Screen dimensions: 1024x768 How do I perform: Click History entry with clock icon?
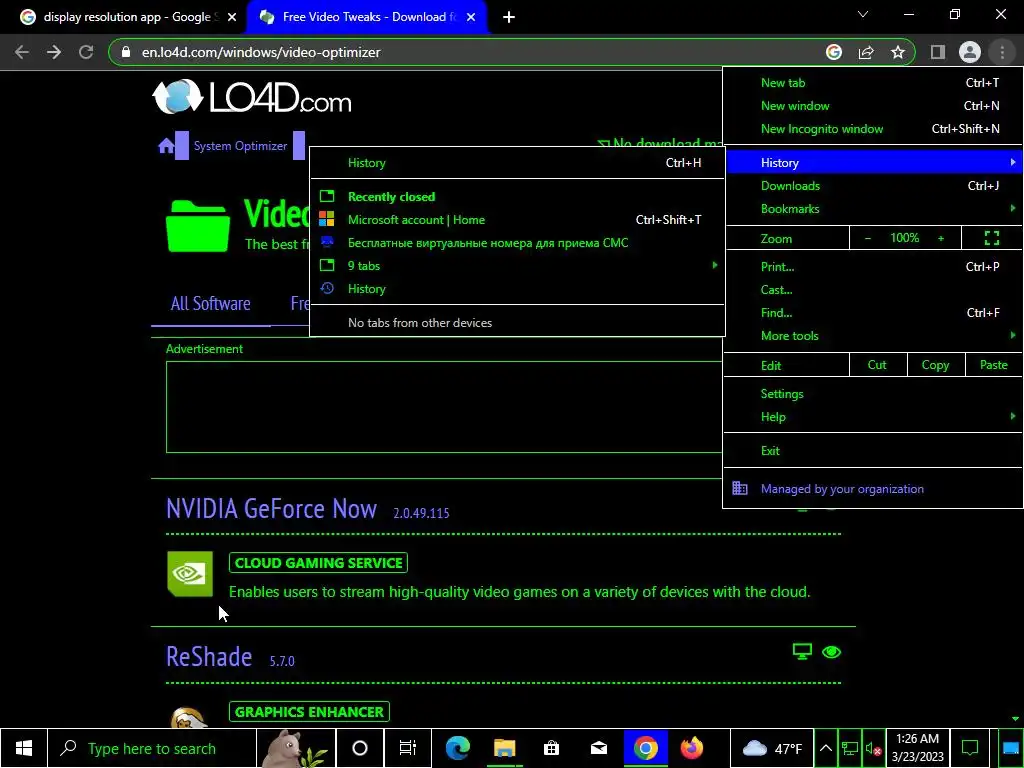click(x=517, y=289)
